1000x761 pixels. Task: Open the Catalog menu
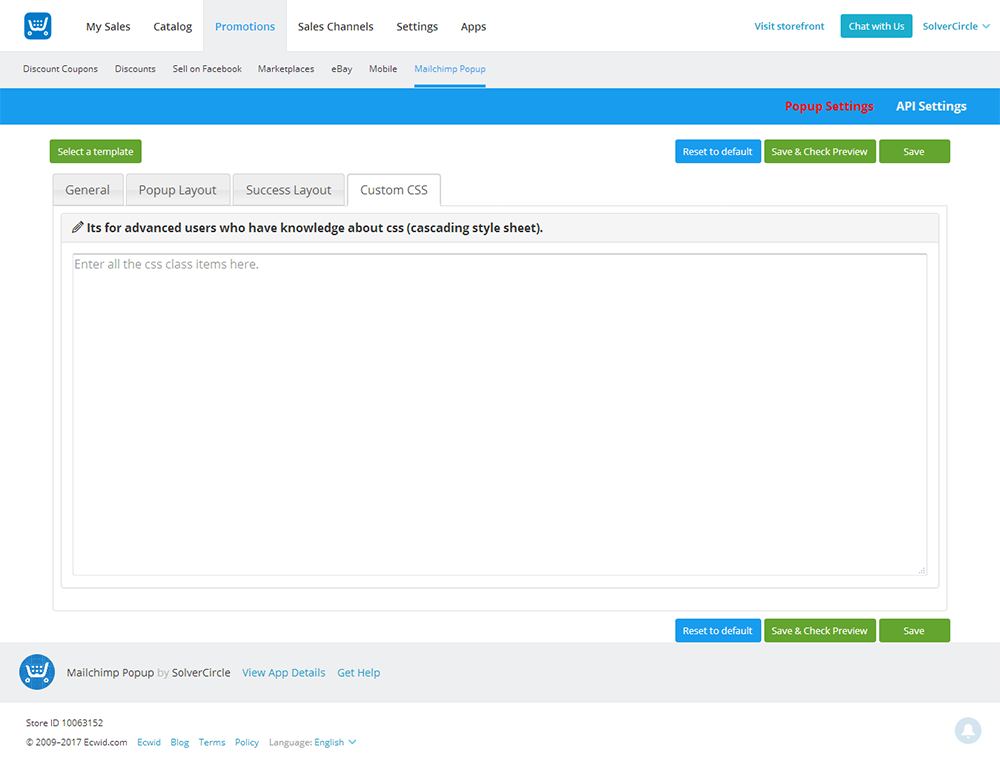(x=172, y=26)
